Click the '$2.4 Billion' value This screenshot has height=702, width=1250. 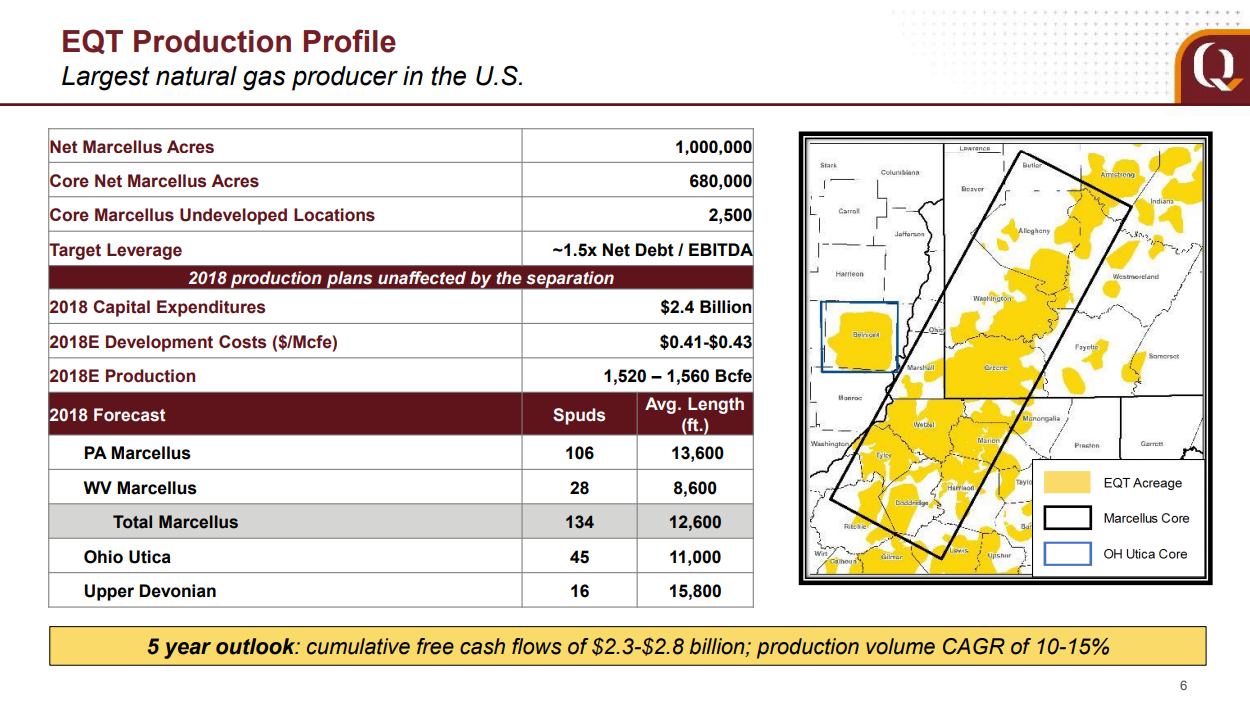point(706,307)
